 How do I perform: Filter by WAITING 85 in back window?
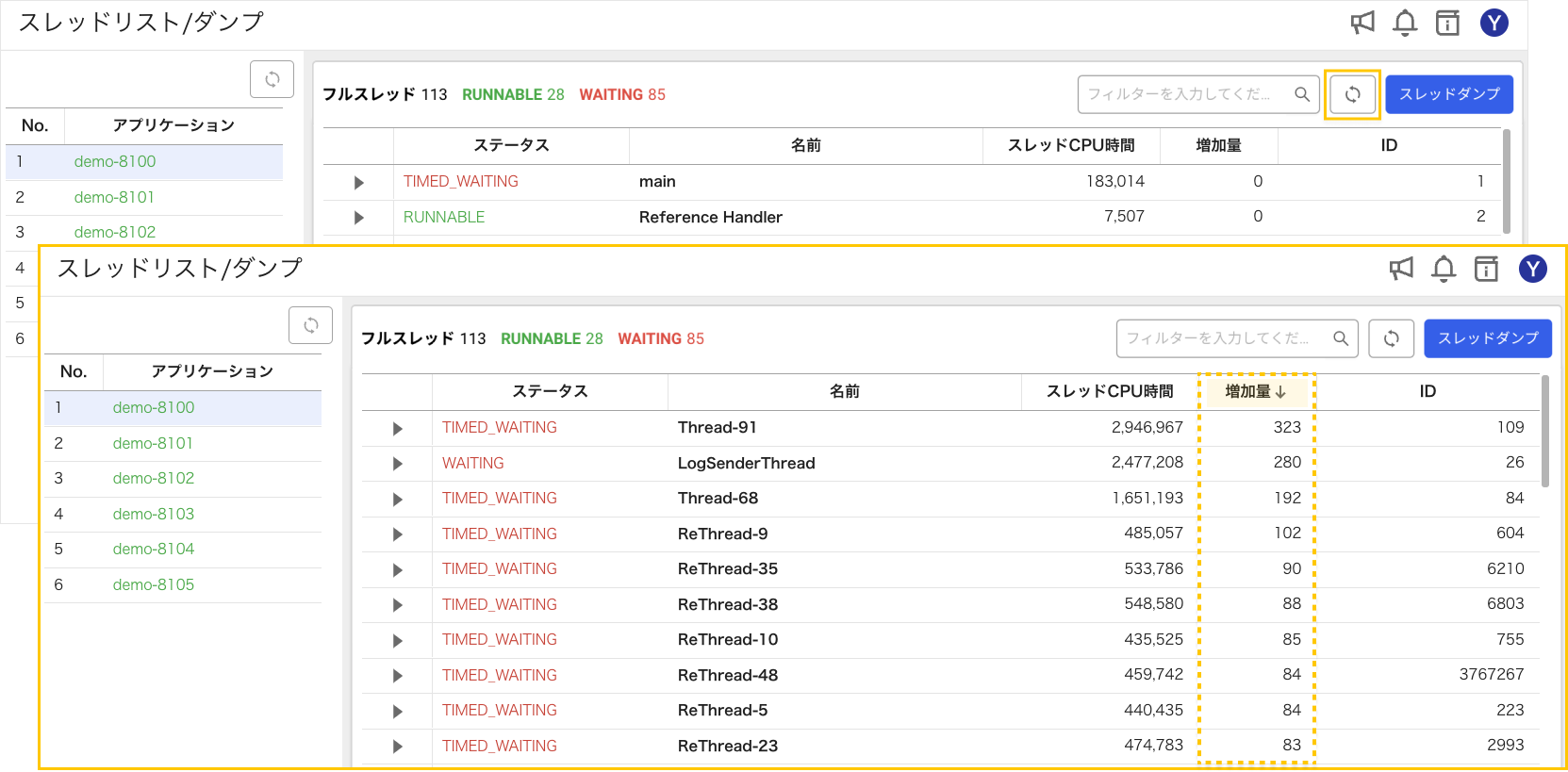tap(622, 94)
